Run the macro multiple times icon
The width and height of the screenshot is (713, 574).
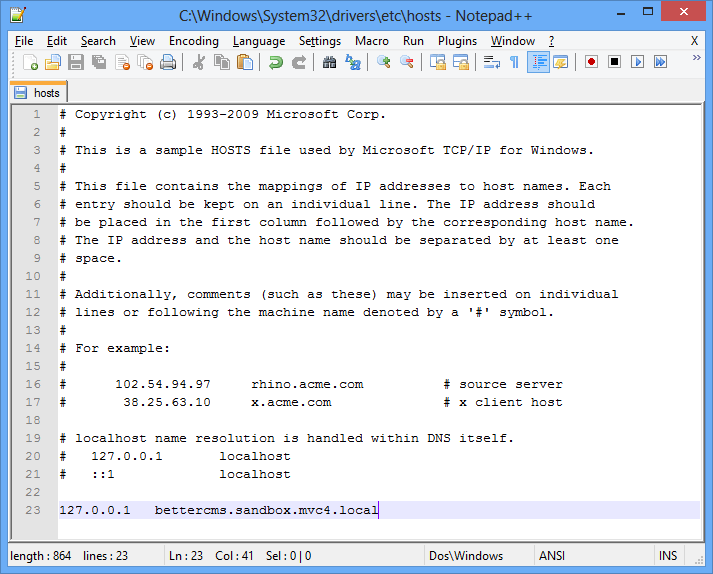[660, 62]
